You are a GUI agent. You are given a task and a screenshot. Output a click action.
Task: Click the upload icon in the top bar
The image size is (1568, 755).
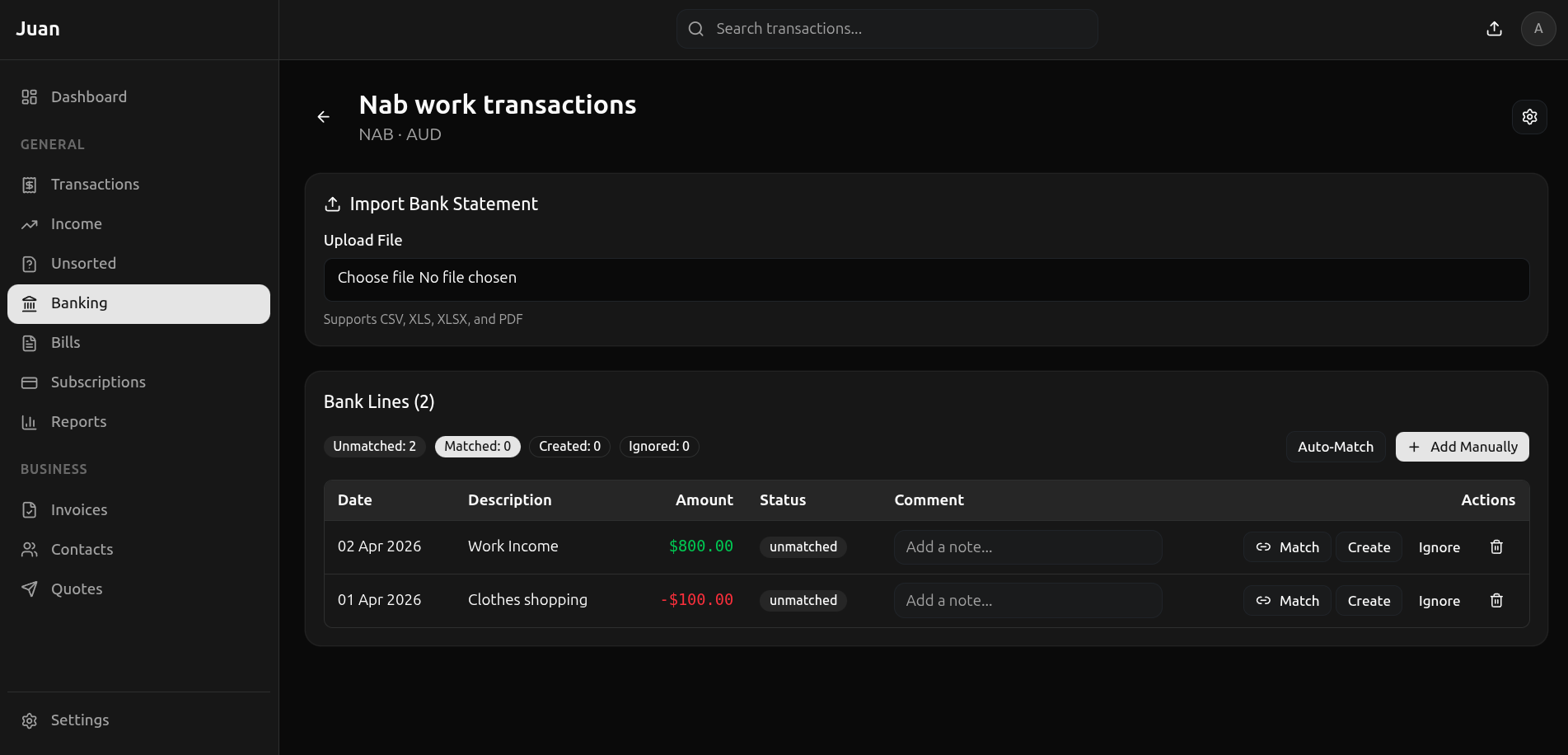click(x=1494, y=28)
